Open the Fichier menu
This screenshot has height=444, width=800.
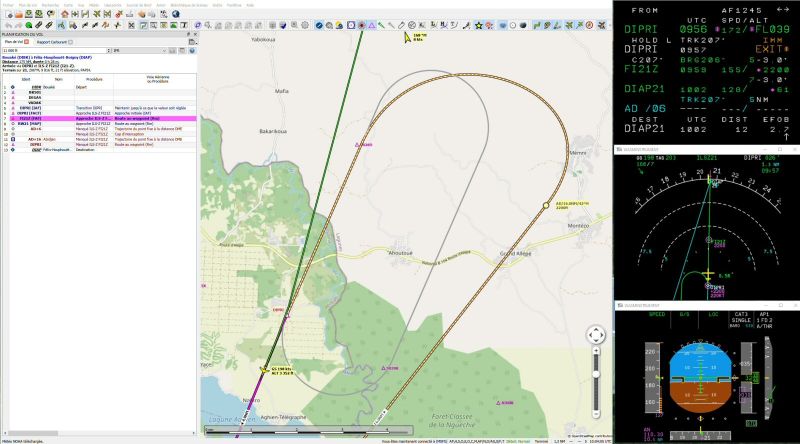(8, 5)
